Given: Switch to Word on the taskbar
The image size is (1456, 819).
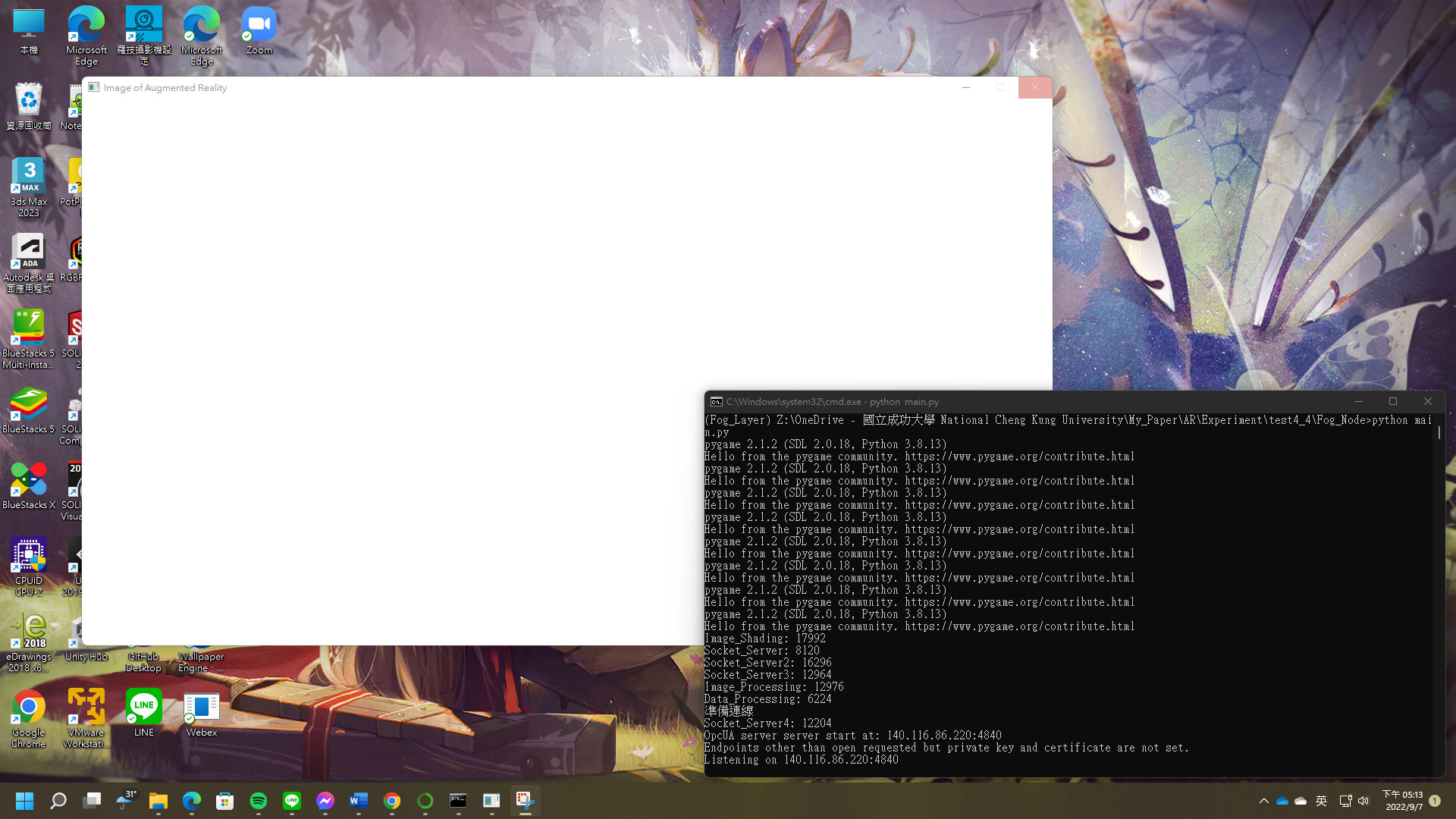Looking at the screenshot, I should [x=359, y=801].
